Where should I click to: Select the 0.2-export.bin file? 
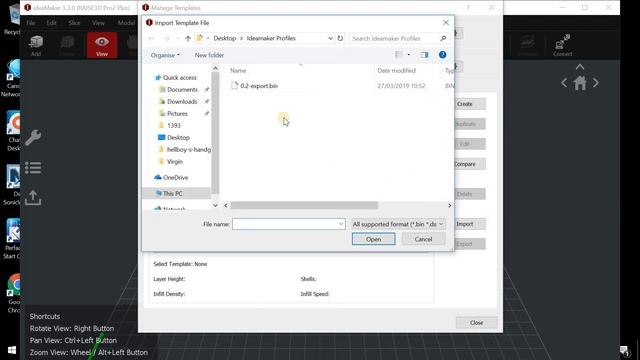259,86
